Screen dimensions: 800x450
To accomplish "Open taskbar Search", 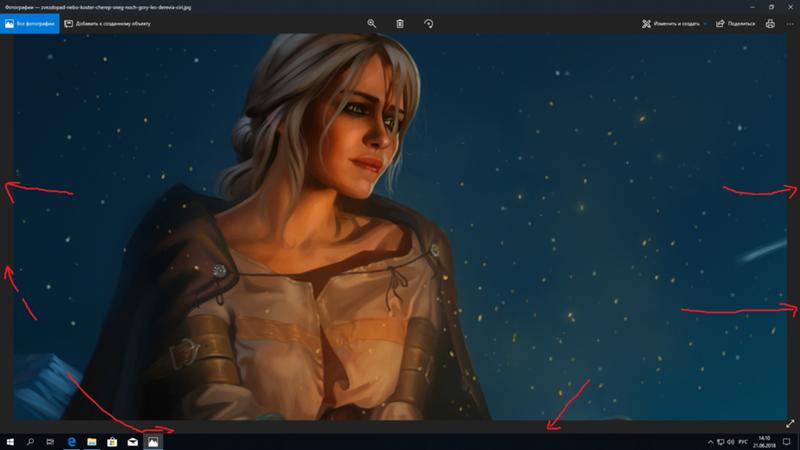I will click(x=30, y=442).
